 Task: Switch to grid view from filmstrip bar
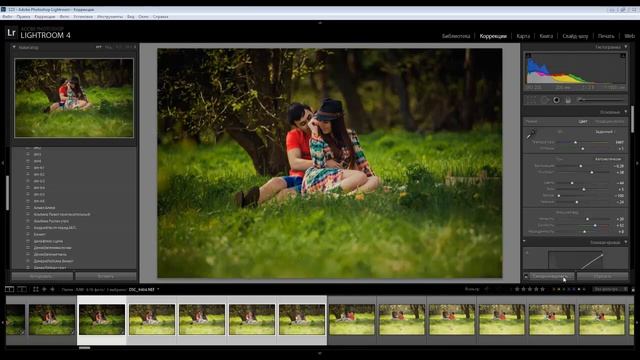coord(36,289)
